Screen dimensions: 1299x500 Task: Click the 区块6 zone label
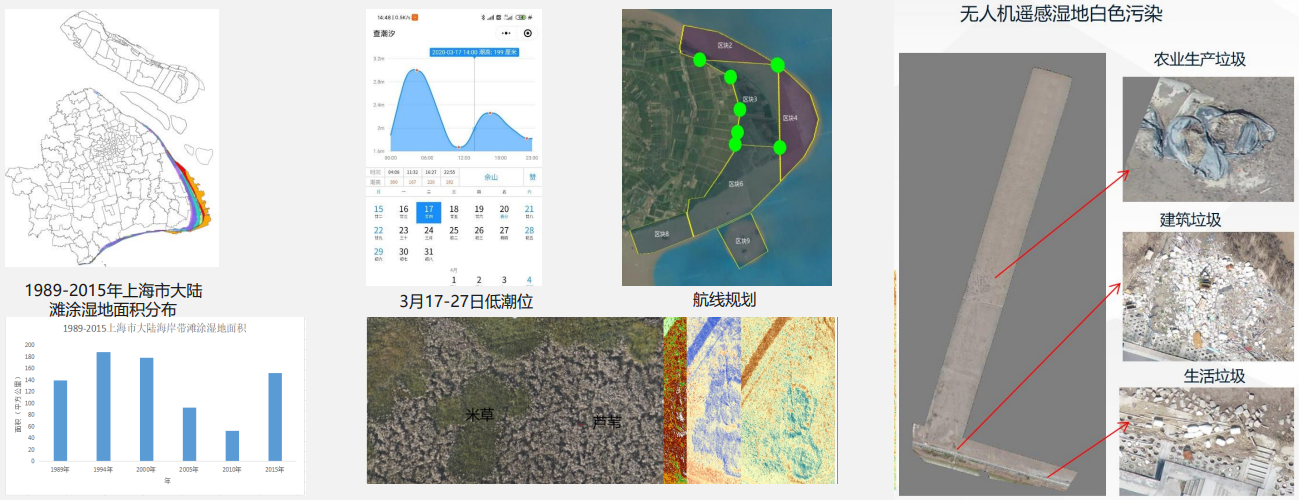735,184
